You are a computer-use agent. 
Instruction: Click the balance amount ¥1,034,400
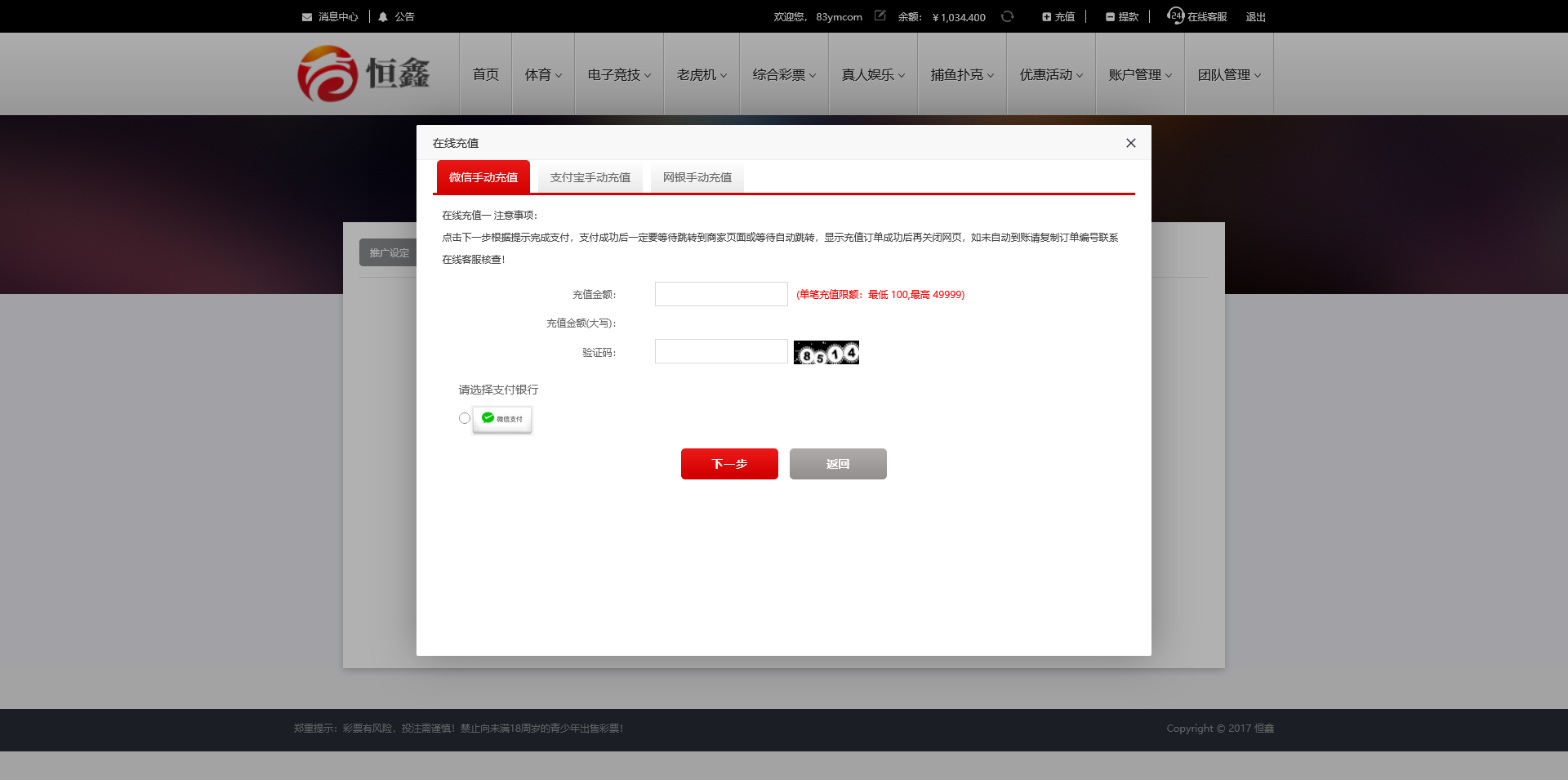pos(959,17)
